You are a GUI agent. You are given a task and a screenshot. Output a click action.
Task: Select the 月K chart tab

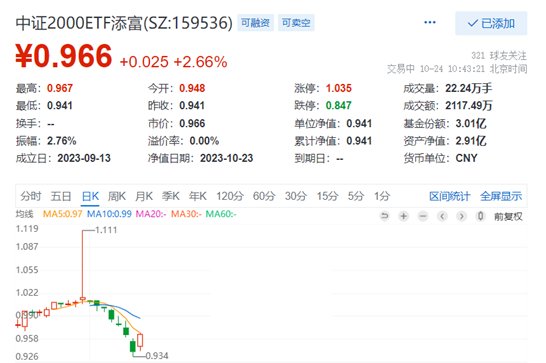(144, 196)
